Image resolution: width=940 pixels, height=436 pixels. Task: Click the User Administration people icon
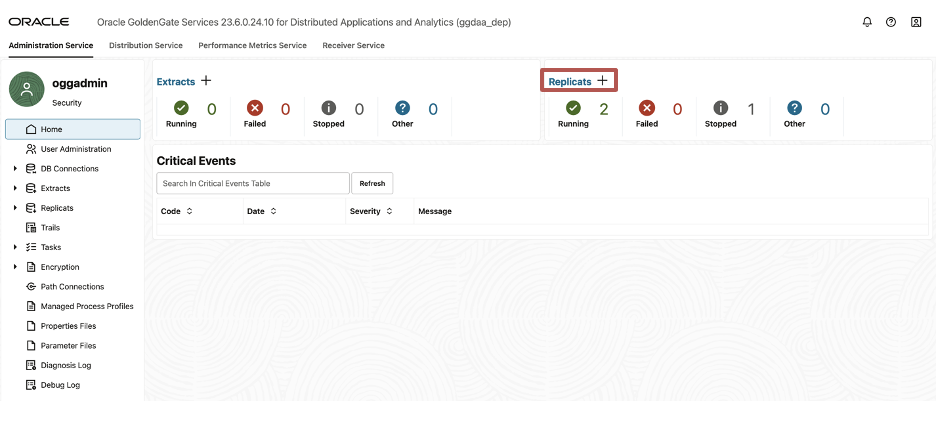31,149
